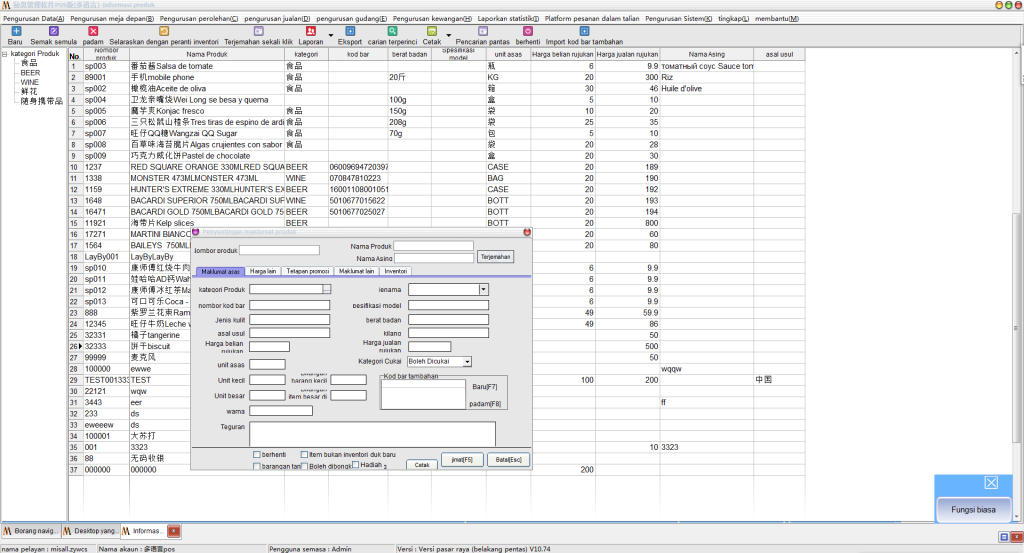
Task: Click the Eksport toolbar icon
Action: coord(350,31)
